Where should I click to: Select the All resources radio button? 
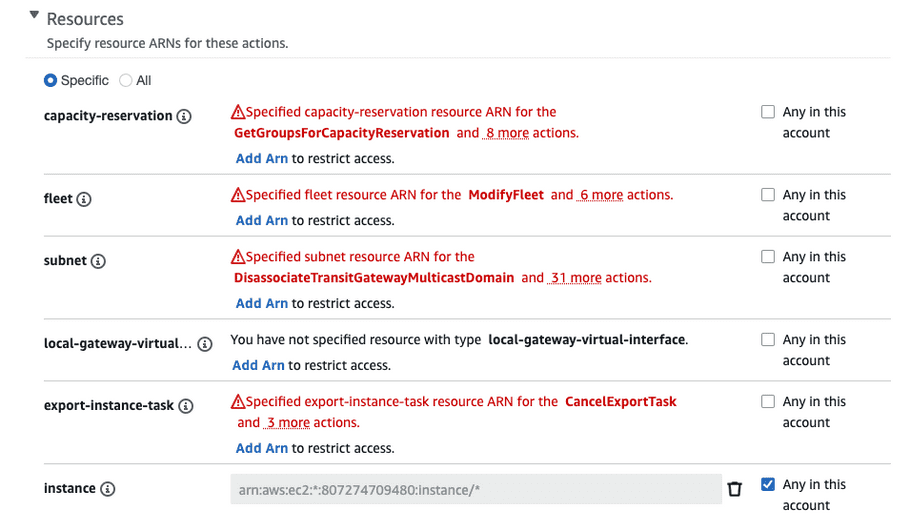pos(125,81)
